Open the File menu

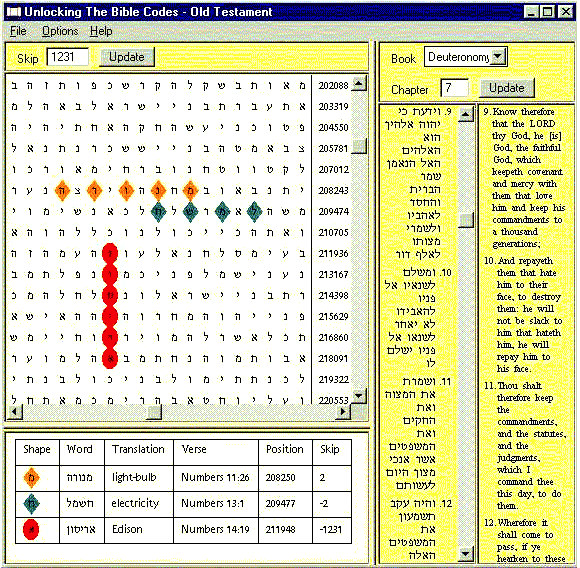click(x=18, y=31)
